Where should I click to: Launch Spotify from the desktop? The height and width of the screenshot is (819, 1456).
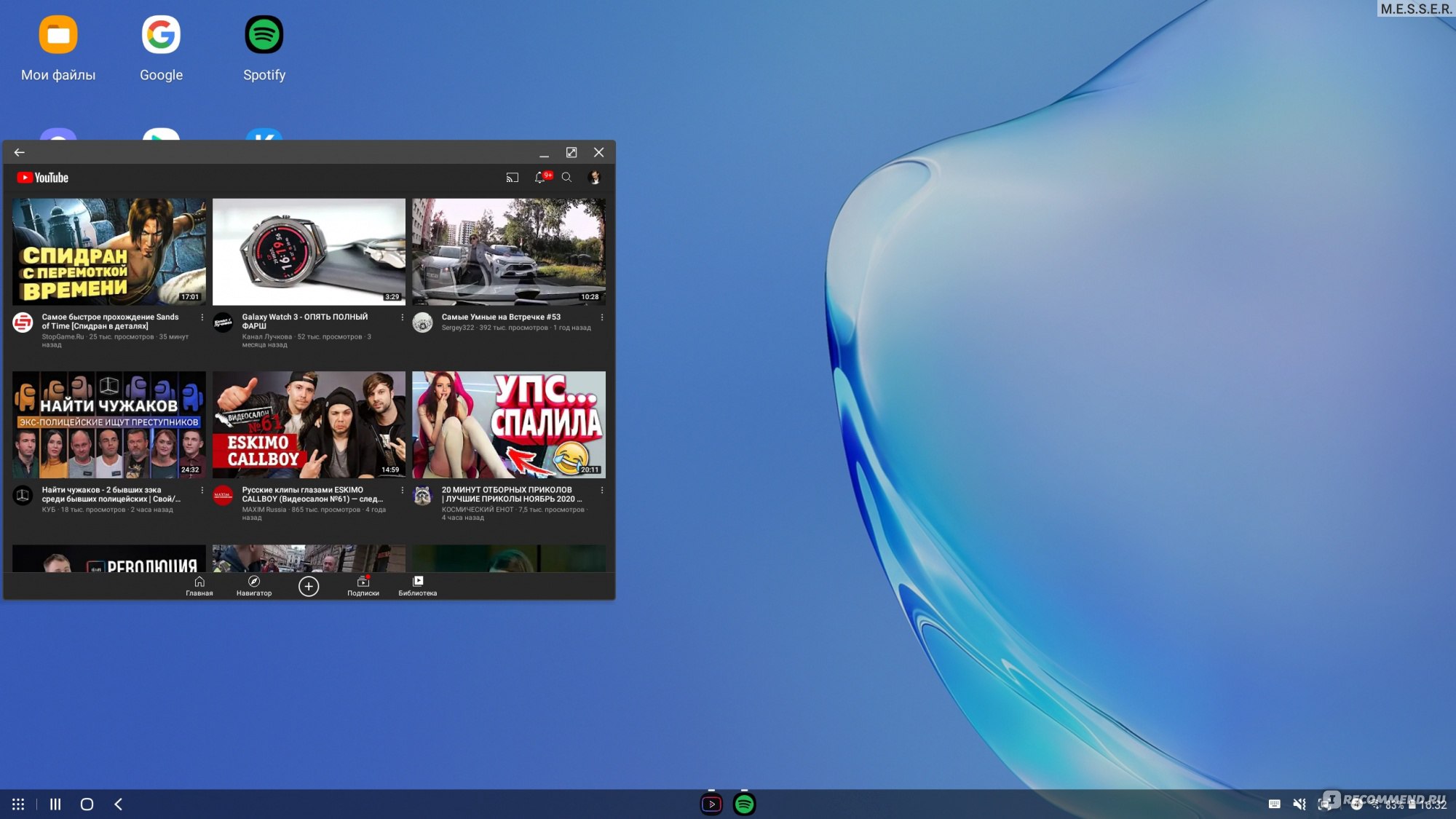(x=264, y=48)
